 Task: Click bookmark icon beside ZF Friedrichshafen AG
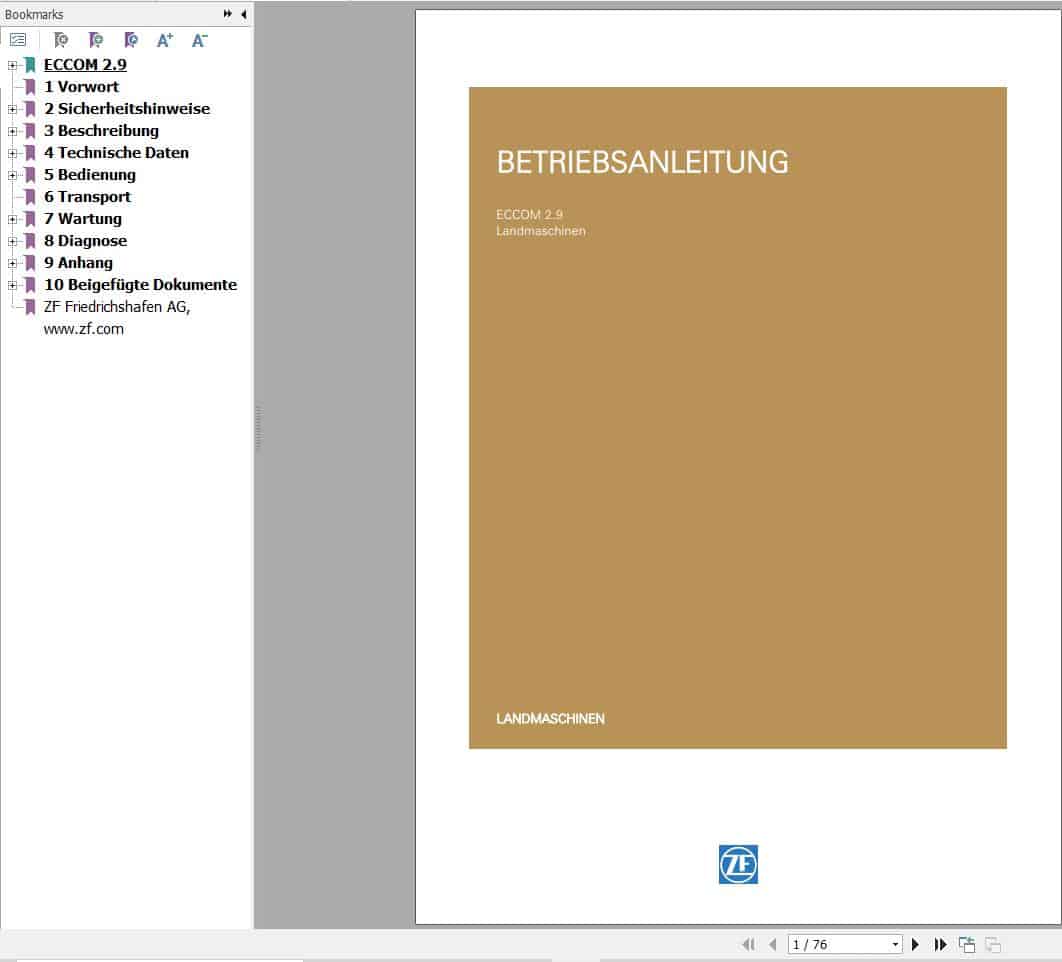tap(30, 307)
